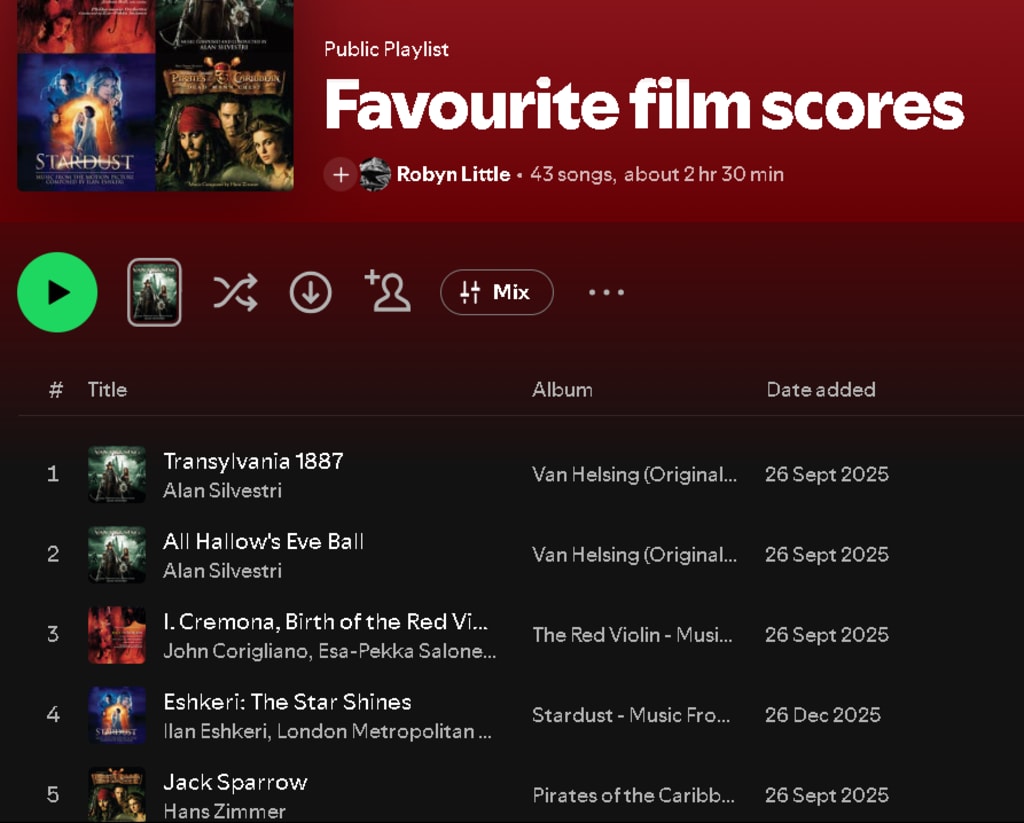Click date 26 Sept 2025 on track 3
This screenshot has height=823, width=1024.
click(827, 635)
